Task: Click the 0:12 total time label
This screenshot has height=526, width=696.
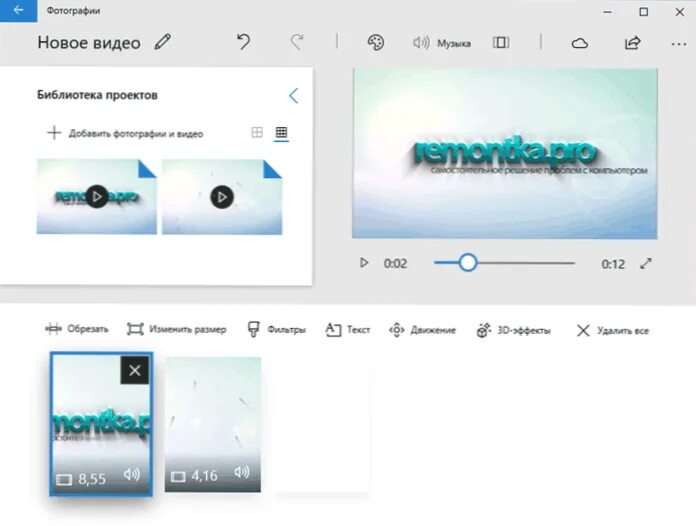Action: click(613, 264)
